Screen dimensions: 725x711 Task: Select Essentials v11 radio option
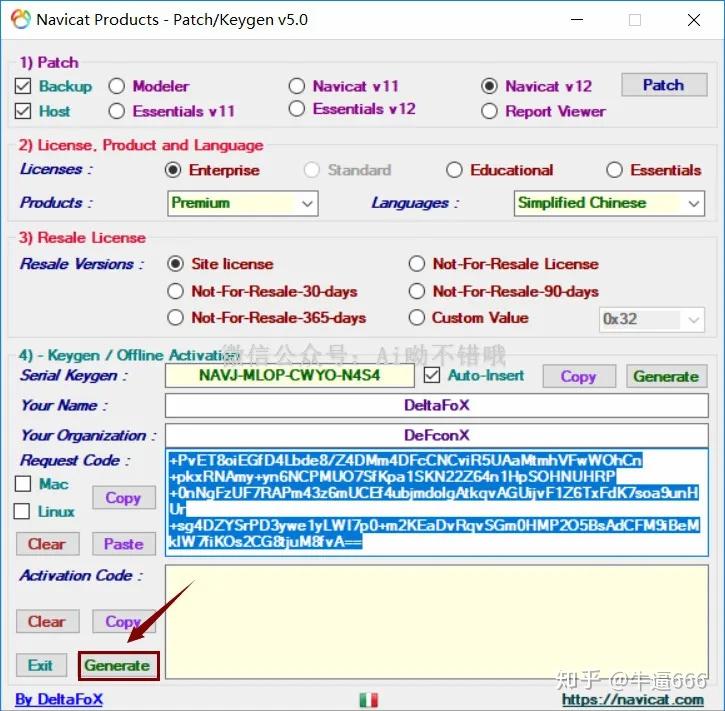point(117,111)
